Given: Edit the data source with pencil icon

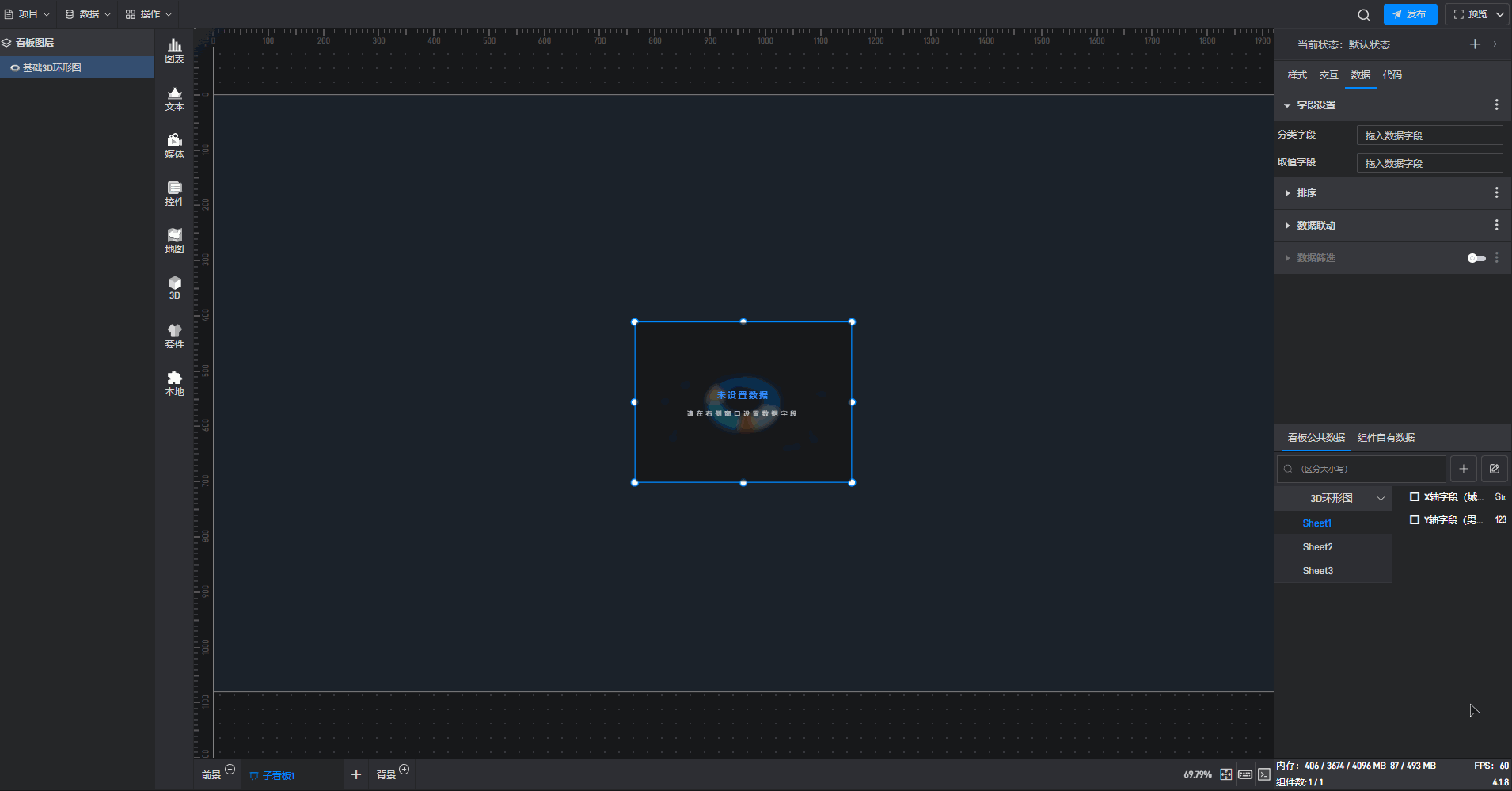Looking at the screenshot, I should [x=1495, y=469].
